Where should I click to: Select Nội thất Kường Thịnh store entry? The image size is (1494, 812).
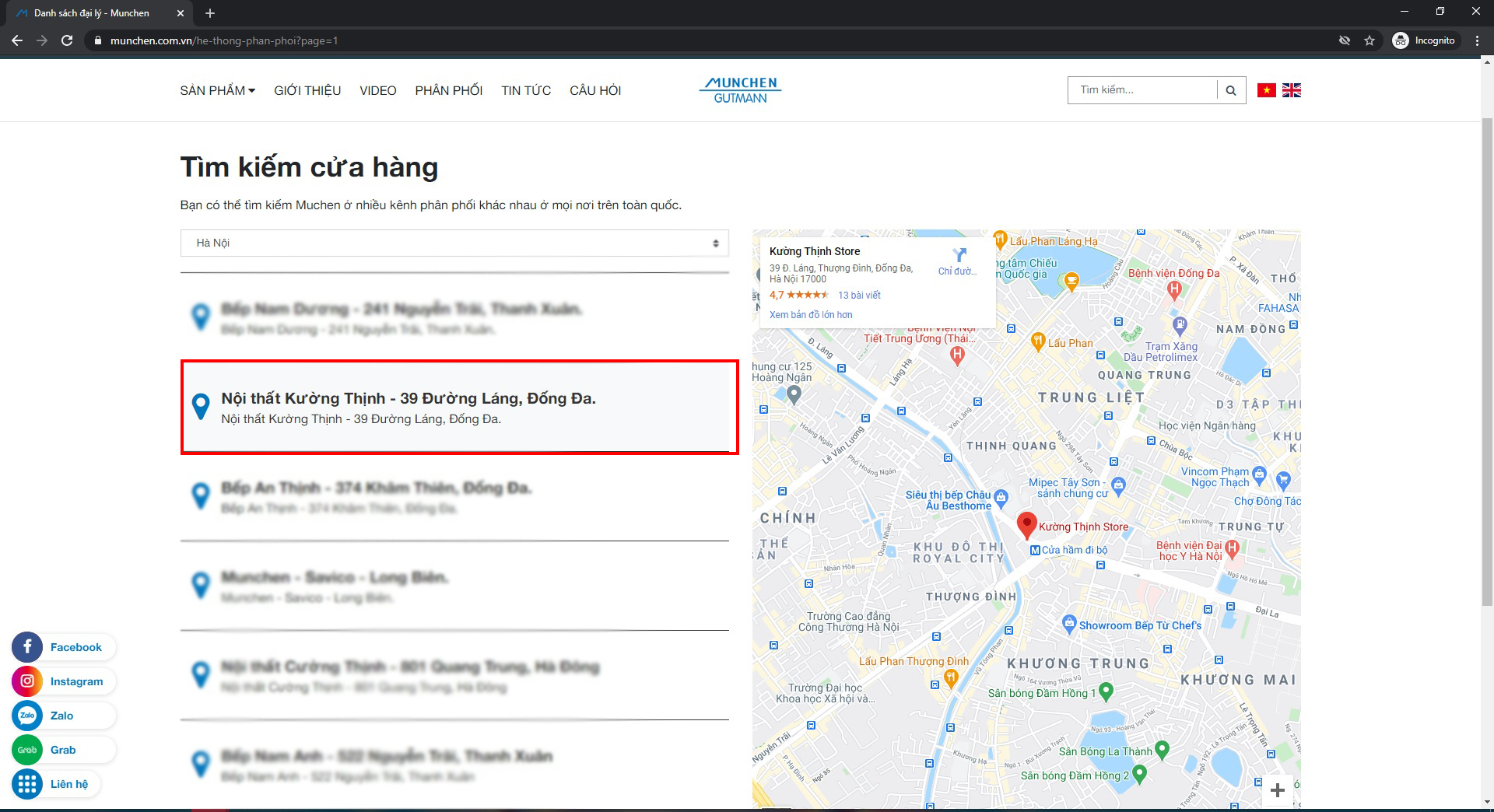point(459,407)
